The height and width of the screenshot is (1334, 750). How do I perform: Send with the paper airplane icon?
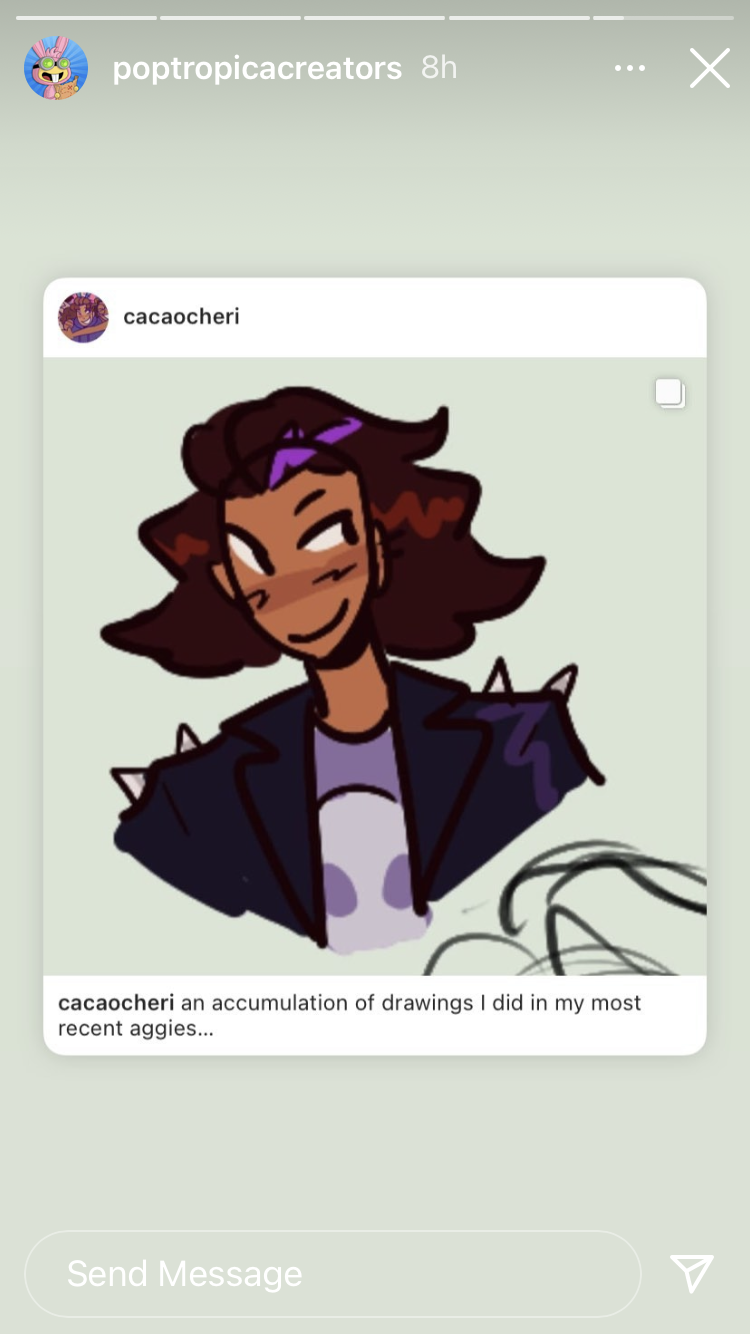[x=692, y=1273]
